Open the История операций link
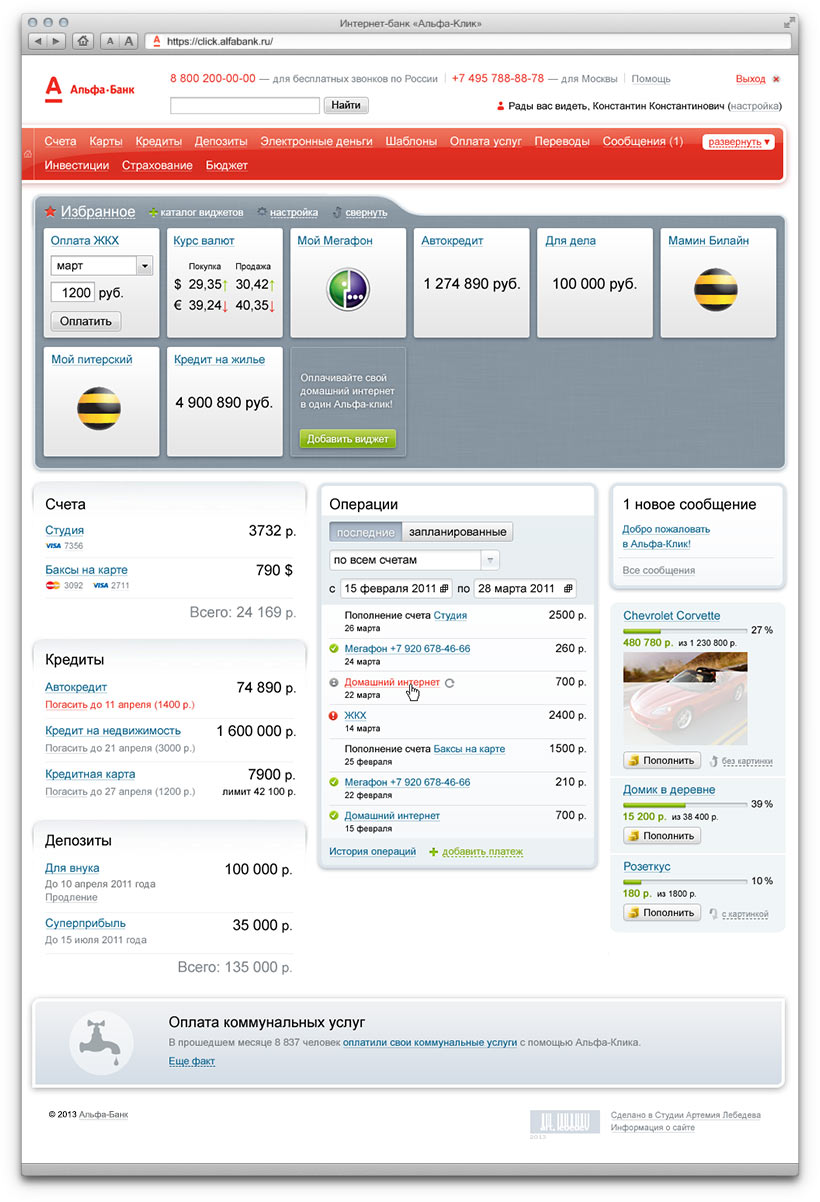This screenshot has height=1202, width=820. [x=372, y=852]
